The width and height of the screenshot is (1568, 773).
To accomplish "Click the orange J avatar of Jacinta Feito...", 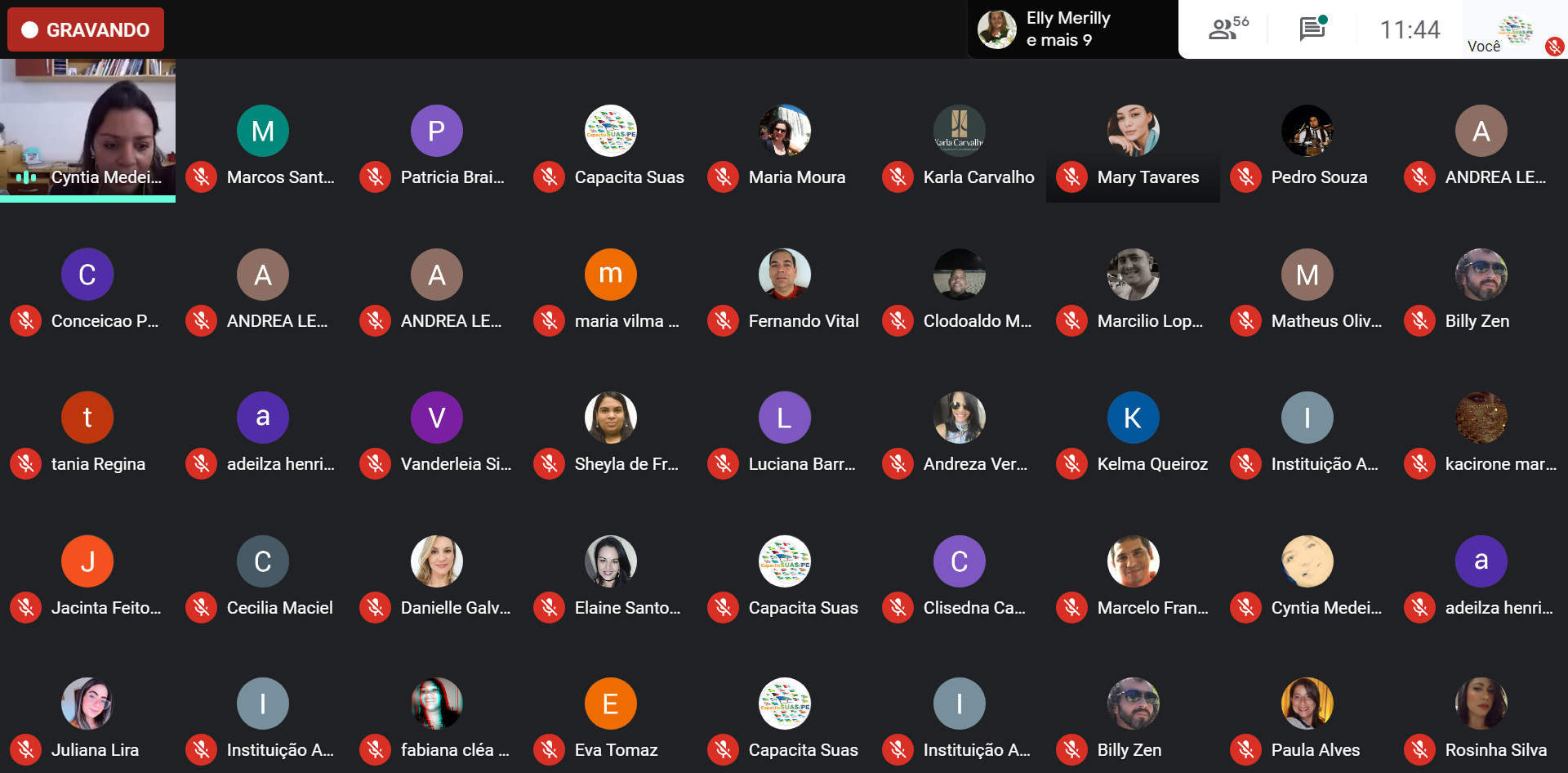I will point(87,561).
